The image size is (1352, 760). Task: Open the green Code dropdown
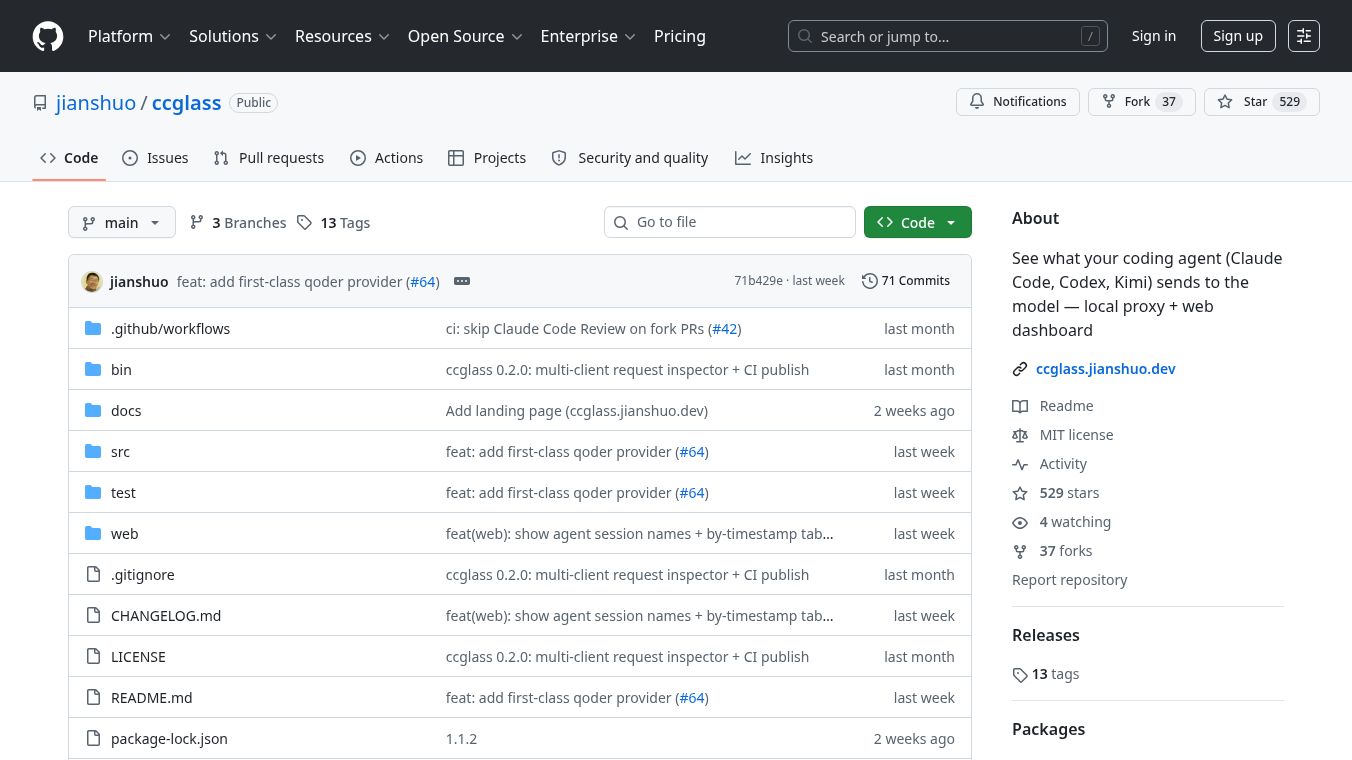[917, 222]
